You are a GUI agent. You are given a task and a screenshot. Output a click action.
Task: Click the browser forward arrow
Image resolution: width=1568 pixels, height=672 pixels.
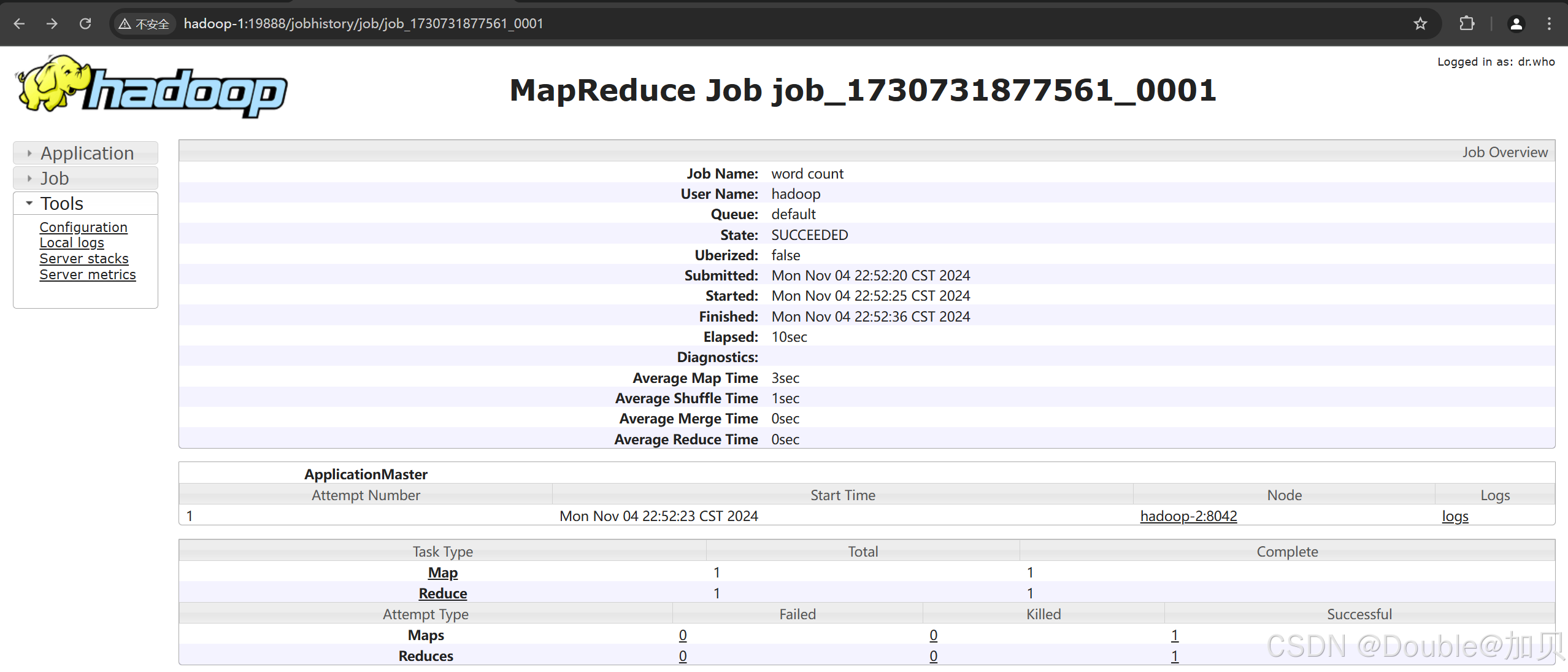click(x=52, y=23)
